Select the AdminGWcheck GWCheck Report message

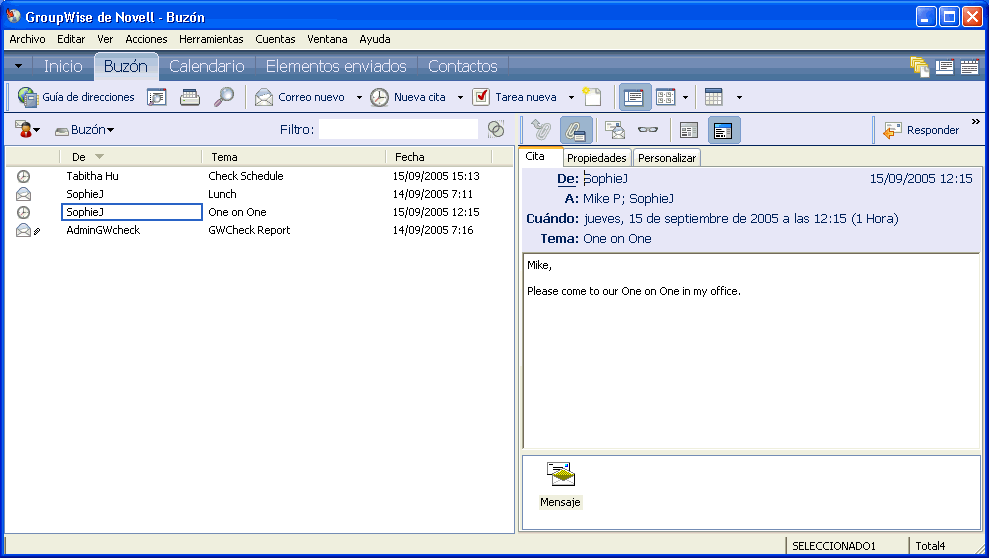point(259,230)
